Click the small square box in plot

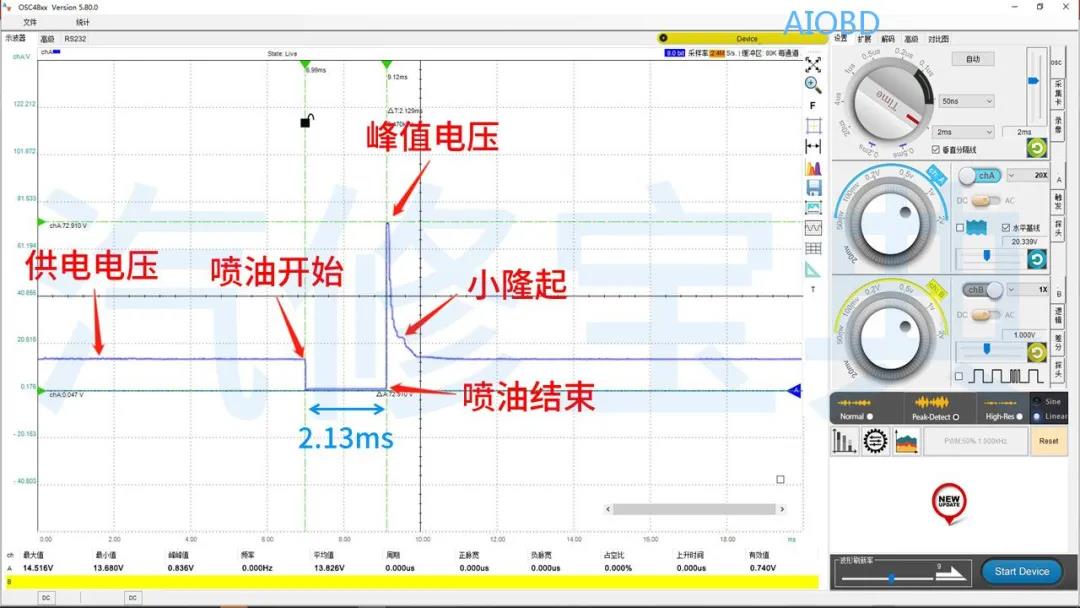780,479
